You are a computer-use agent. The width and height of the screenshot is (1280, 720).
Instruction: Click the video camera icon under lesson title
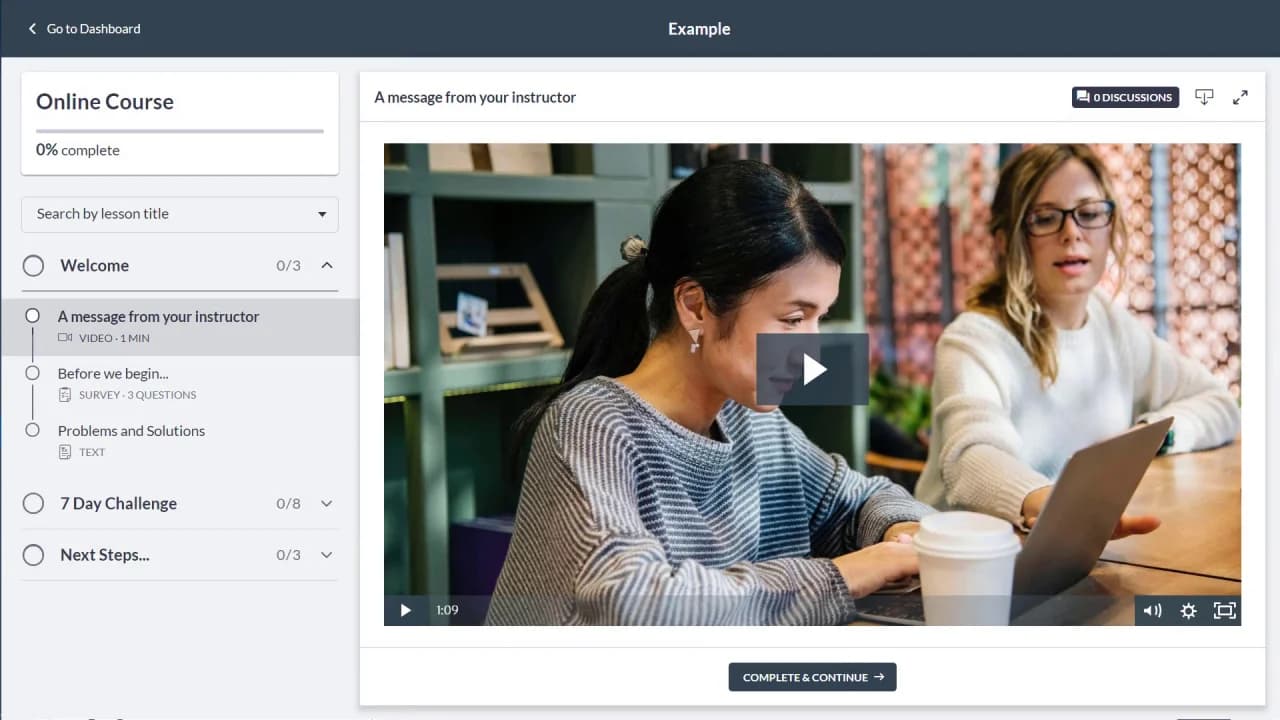point(63,338)
